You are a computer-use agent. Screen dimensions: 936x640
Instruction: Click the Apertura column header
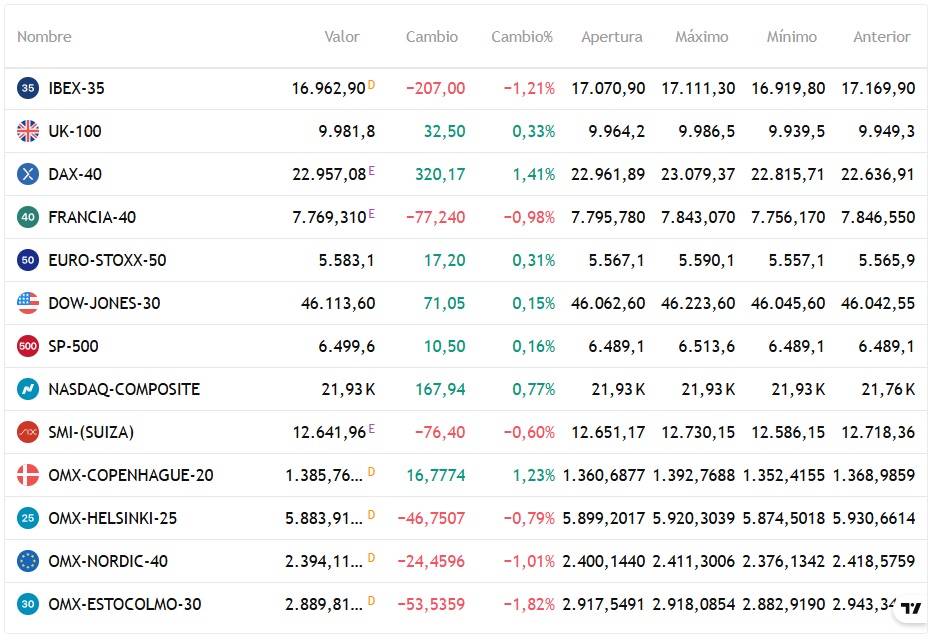coord(612,37)
